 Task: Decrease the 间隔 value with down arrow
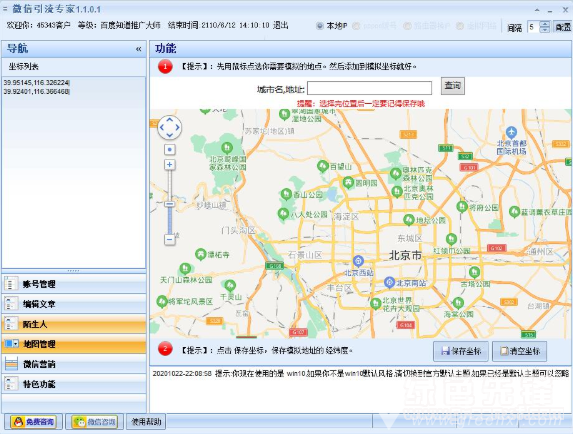click(x=545, y=30)
